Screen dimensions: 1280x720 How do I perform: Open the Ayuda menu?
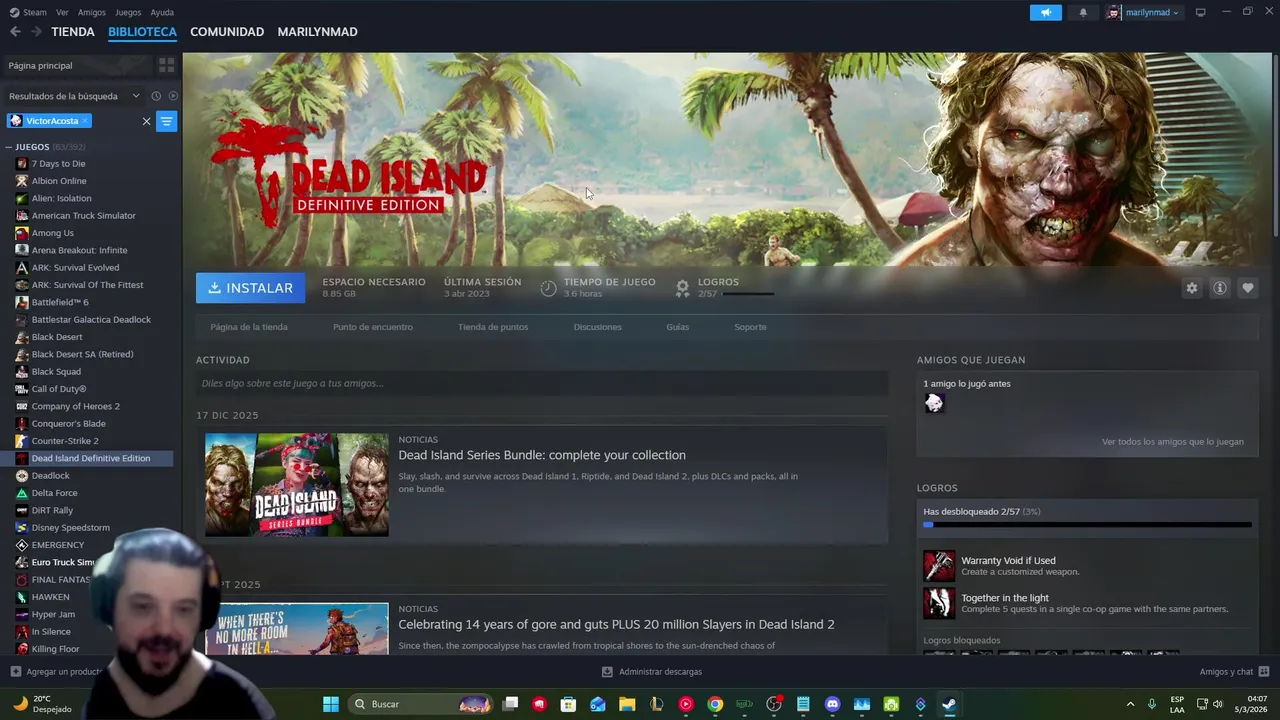[x=162, y=12]
